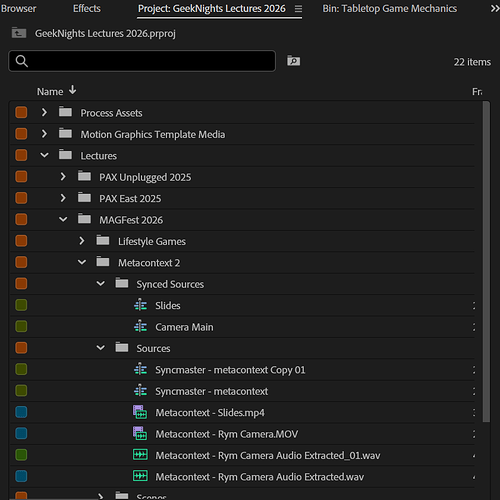500x500 pixels.
Task: Expand the Process Assets bin
Action: (44, 112)
